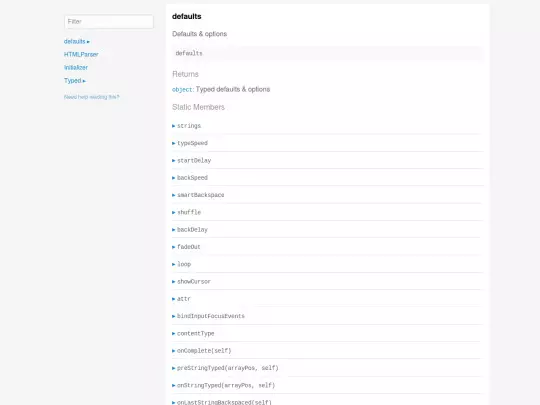Click the Need help reading this link
This screenshot has width=540, height=405.
point(92,97)
